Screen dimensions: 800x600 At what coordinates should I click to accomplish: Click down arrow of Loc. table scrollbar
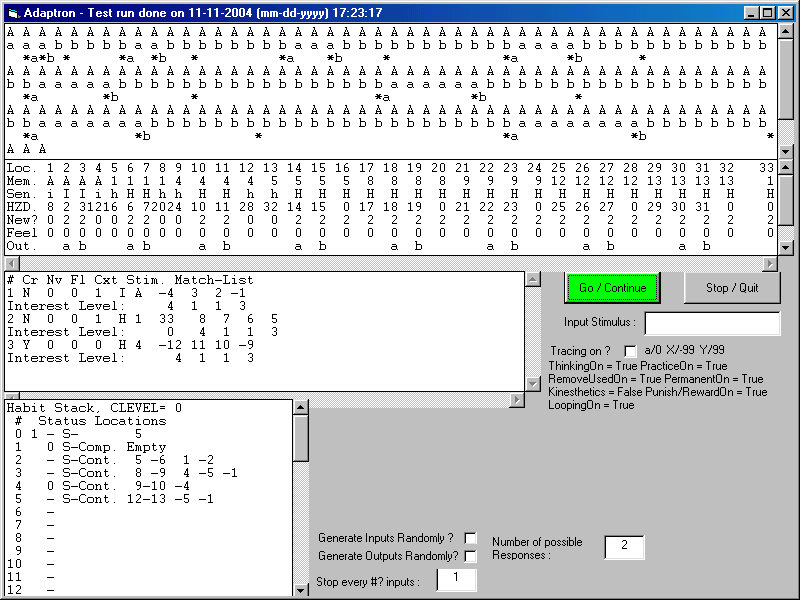coord(786,247)
